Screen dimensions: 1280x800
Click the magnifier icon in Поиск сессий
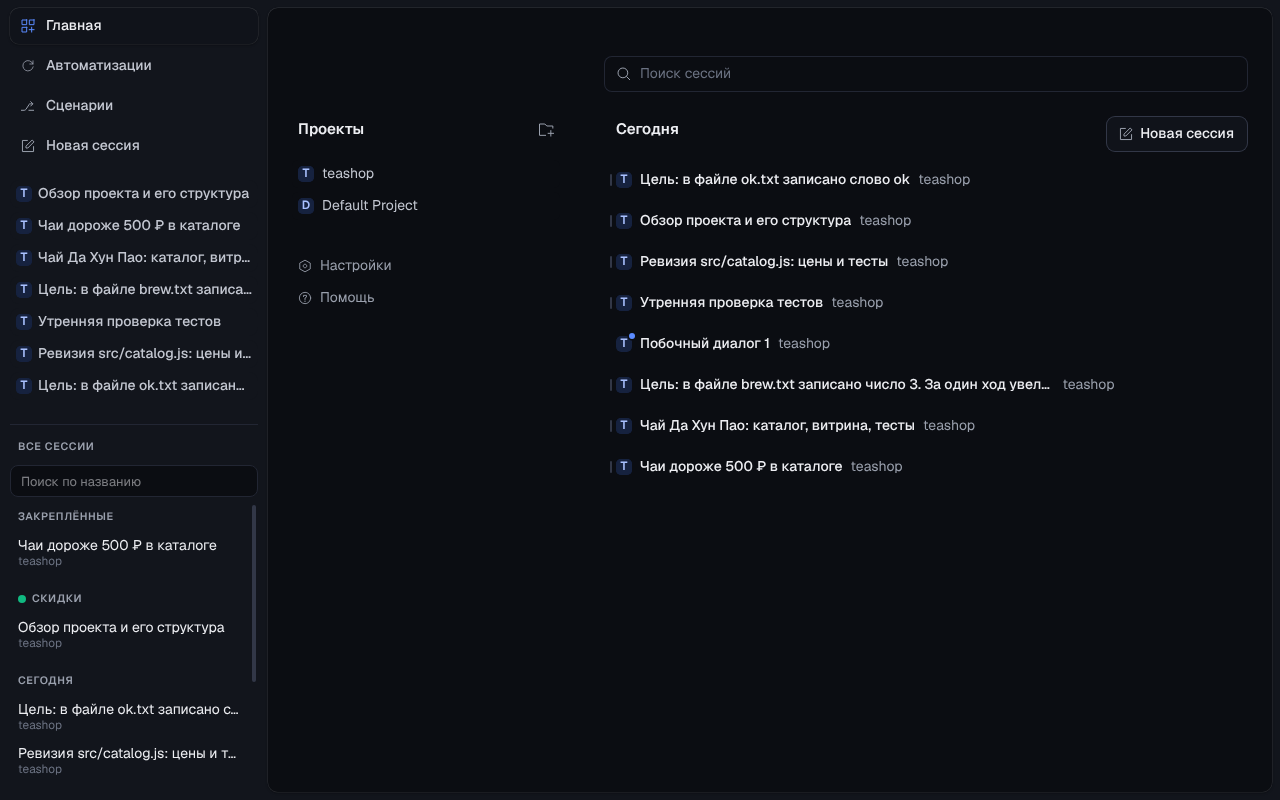[624, 74]
